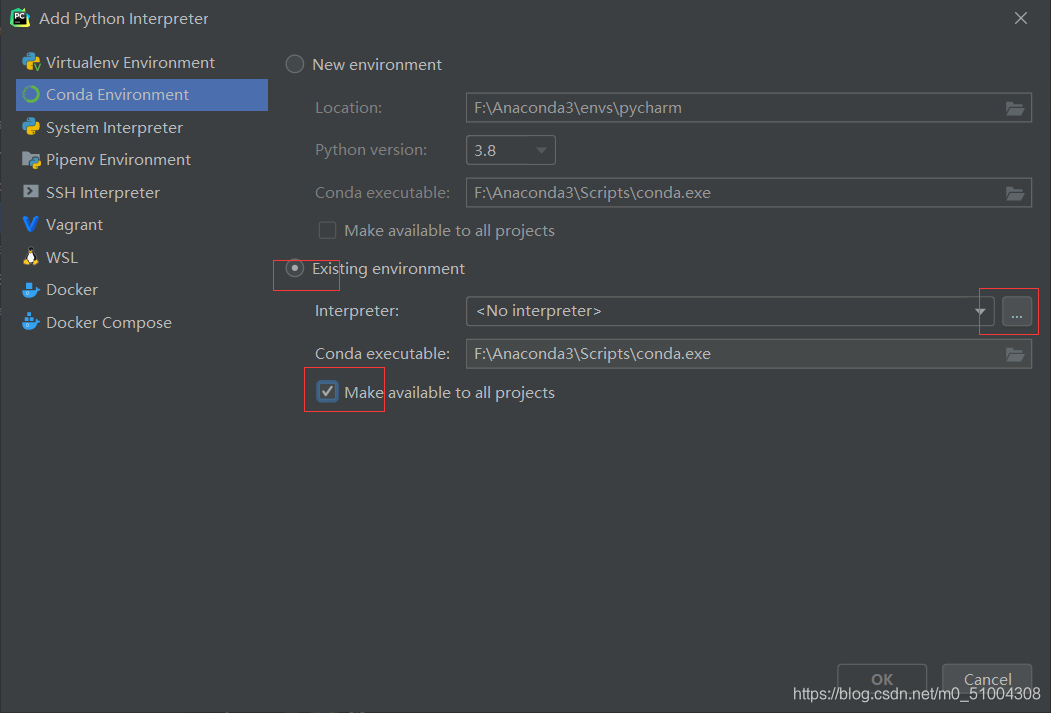The height and width of the screenshot is (713, 1051).
Task: Click the OK button
Action: (x=882, y=679)
